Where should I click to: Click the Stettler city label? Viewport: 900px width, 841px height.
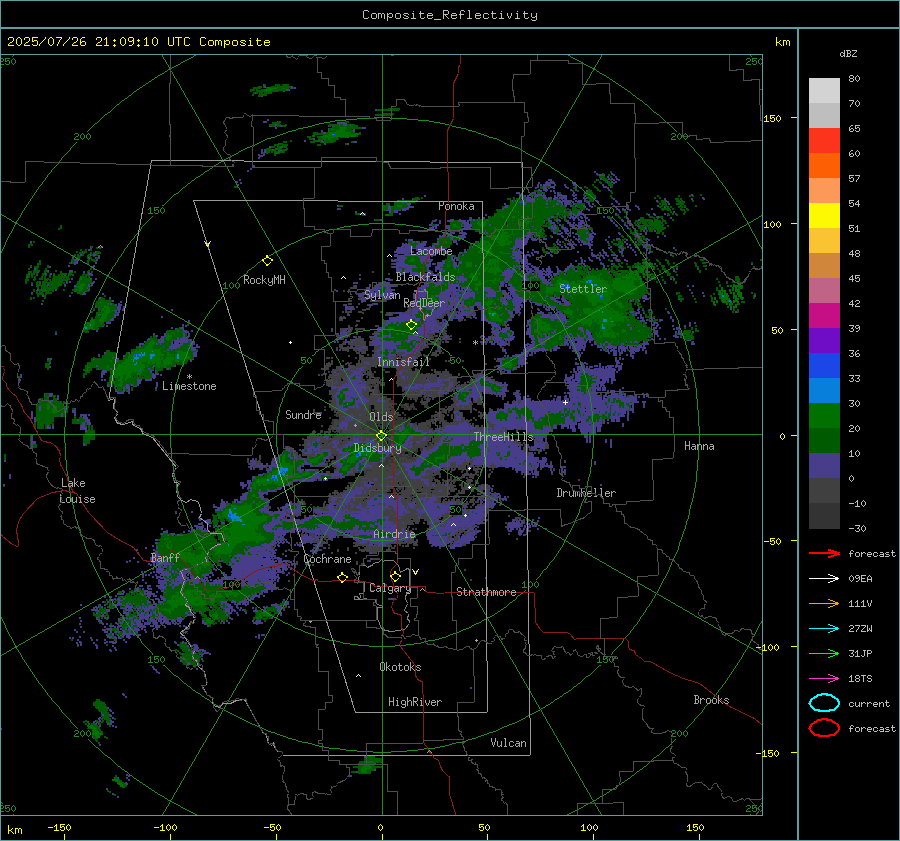583,289
